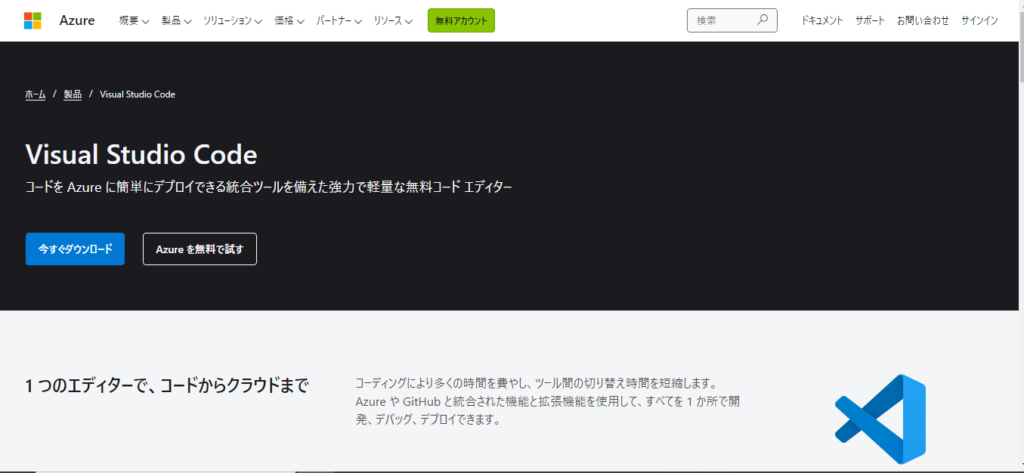Viewport: 1024px width, 473px height.
Task: Go to ホーム in the breadcrumb
Action: 35,94
